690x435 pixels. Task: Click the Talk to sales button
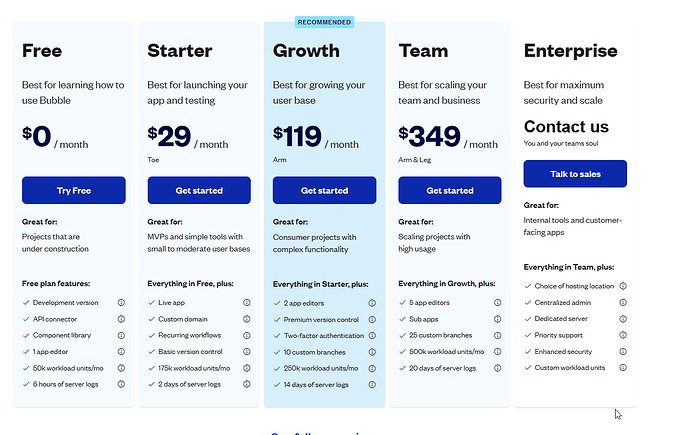click(575, 174)
